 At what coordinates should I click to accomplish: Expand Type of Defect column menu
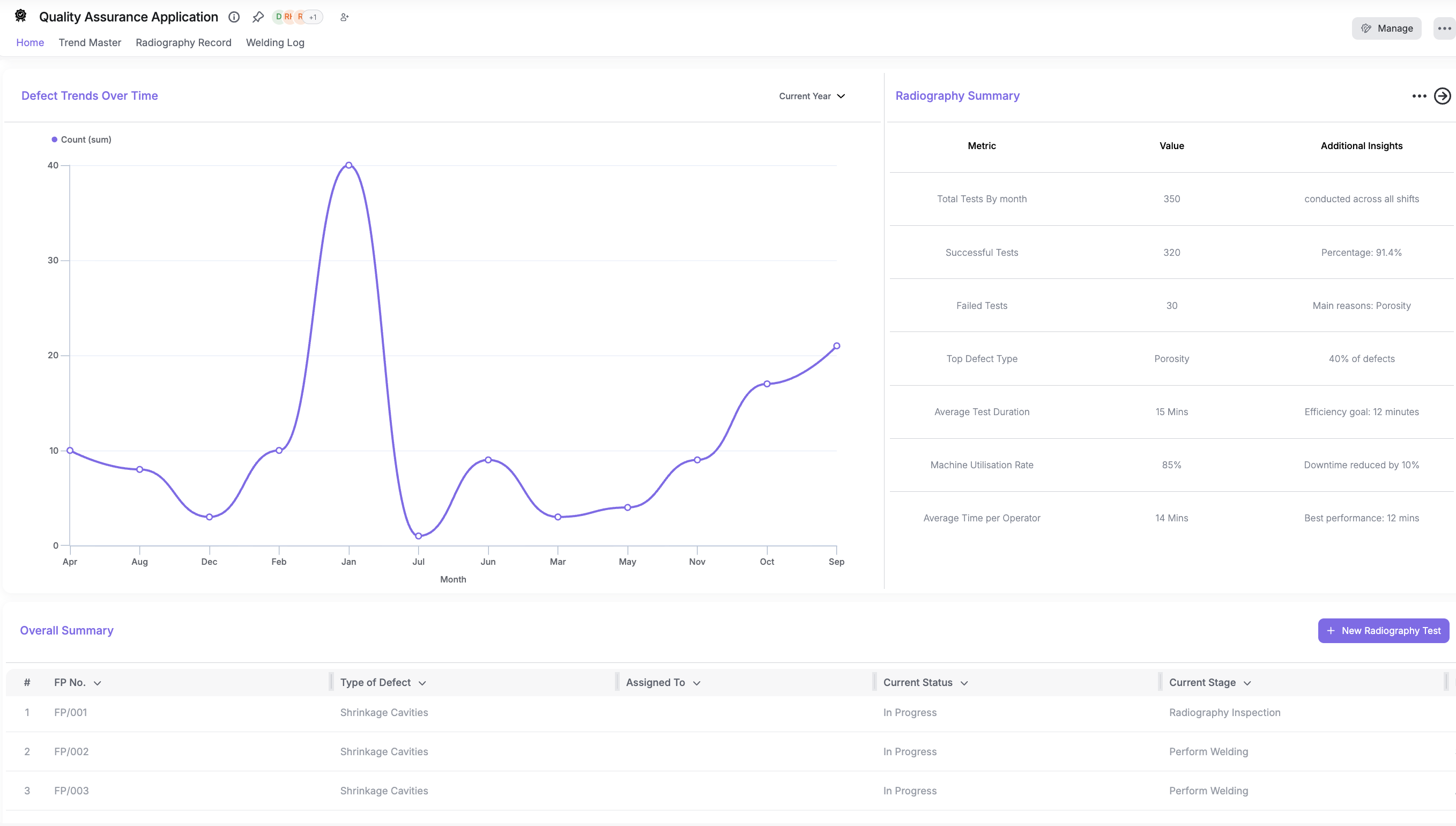point(422,683)
